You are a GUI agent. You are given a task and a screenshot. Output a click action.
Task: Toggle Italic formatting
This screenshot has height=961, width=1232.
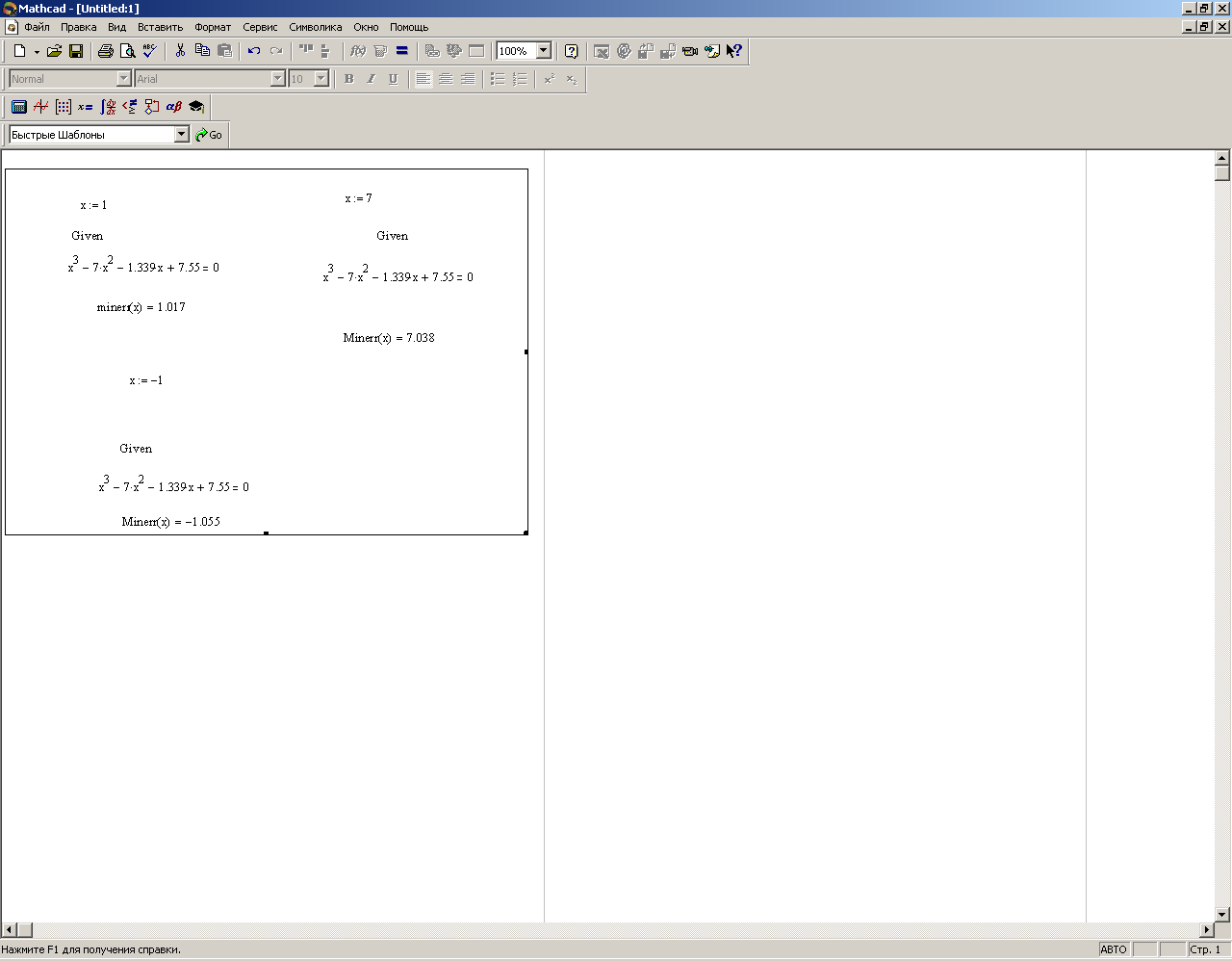(372, 79)
